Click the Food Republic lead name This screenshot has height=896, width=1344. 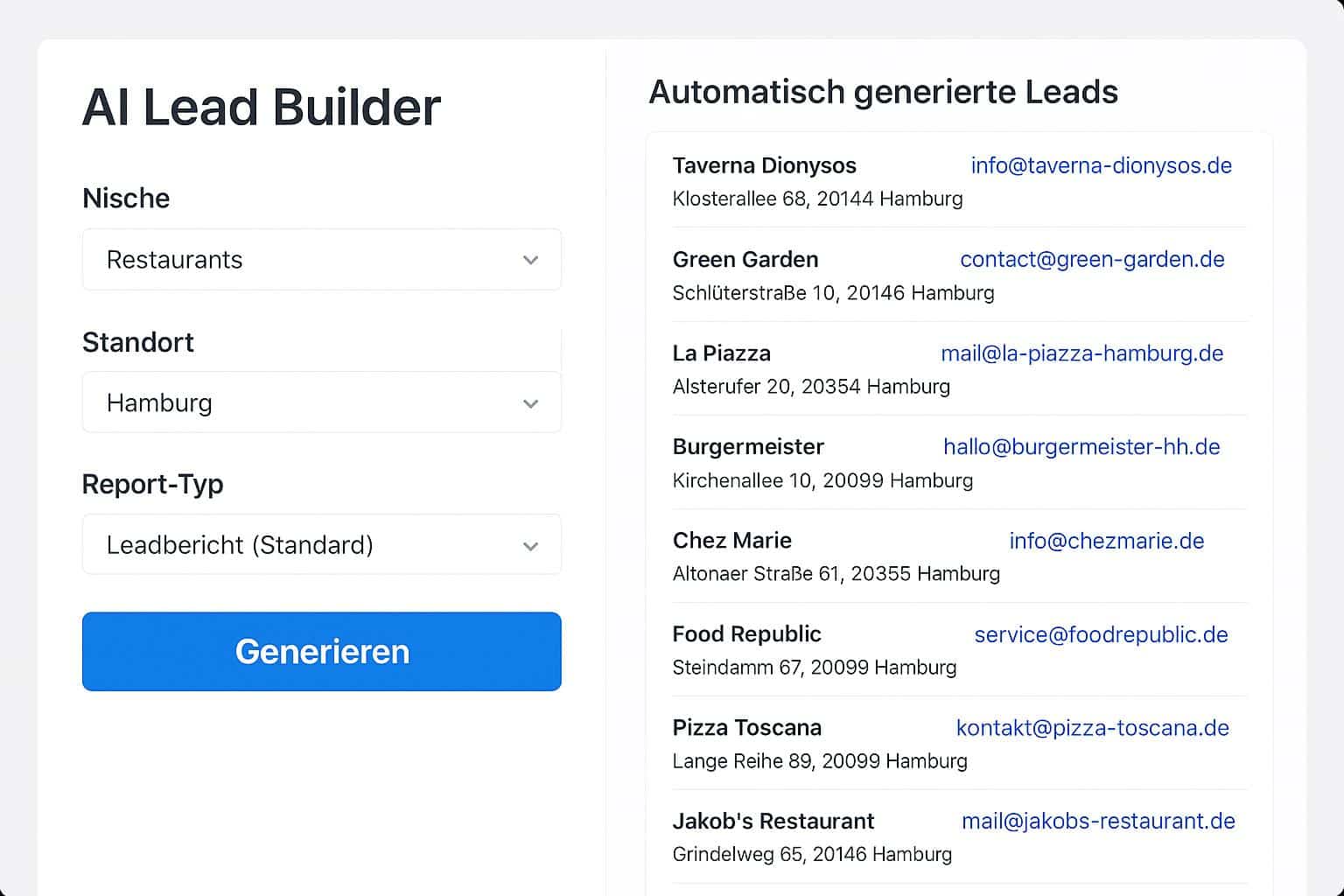tap(746, 634)
